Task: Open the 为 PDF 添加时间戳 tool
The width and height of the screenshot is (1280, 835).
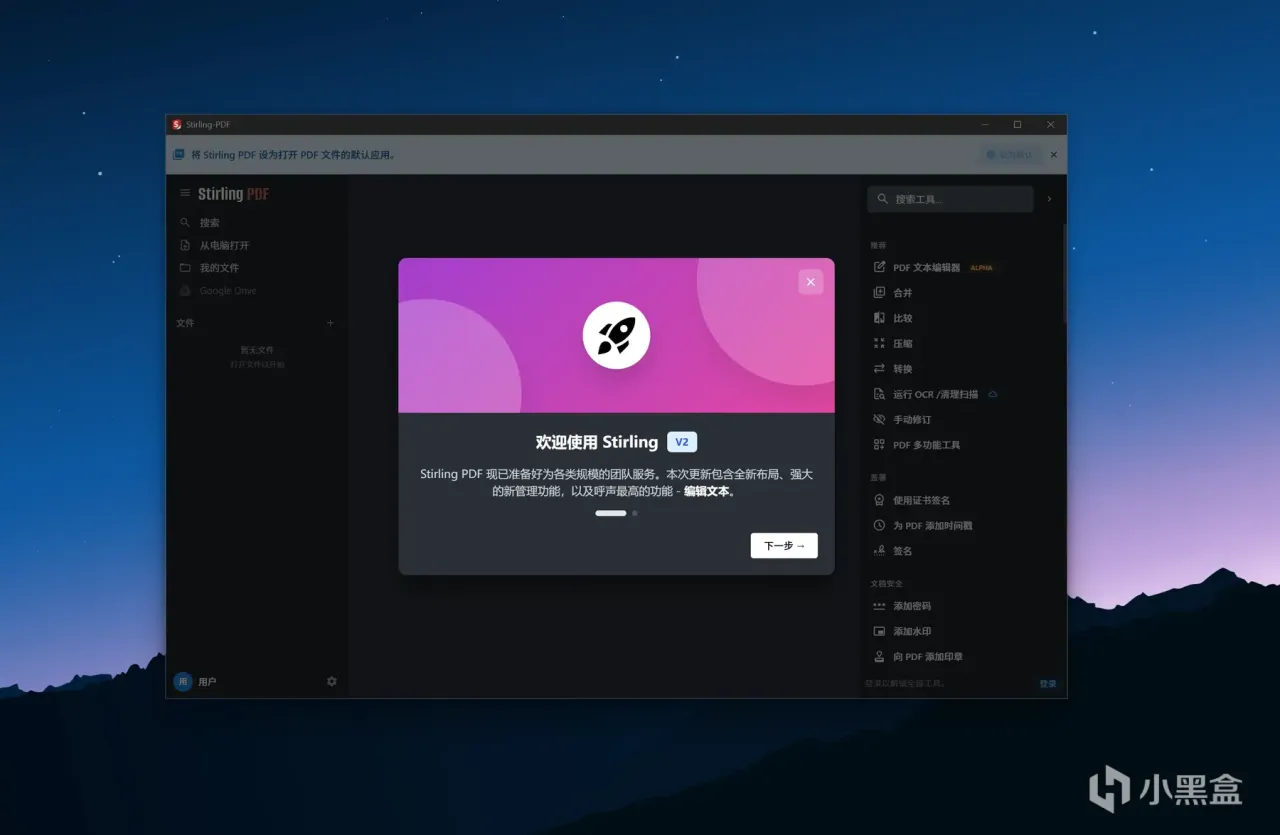Action: click(x=932, y=525)
